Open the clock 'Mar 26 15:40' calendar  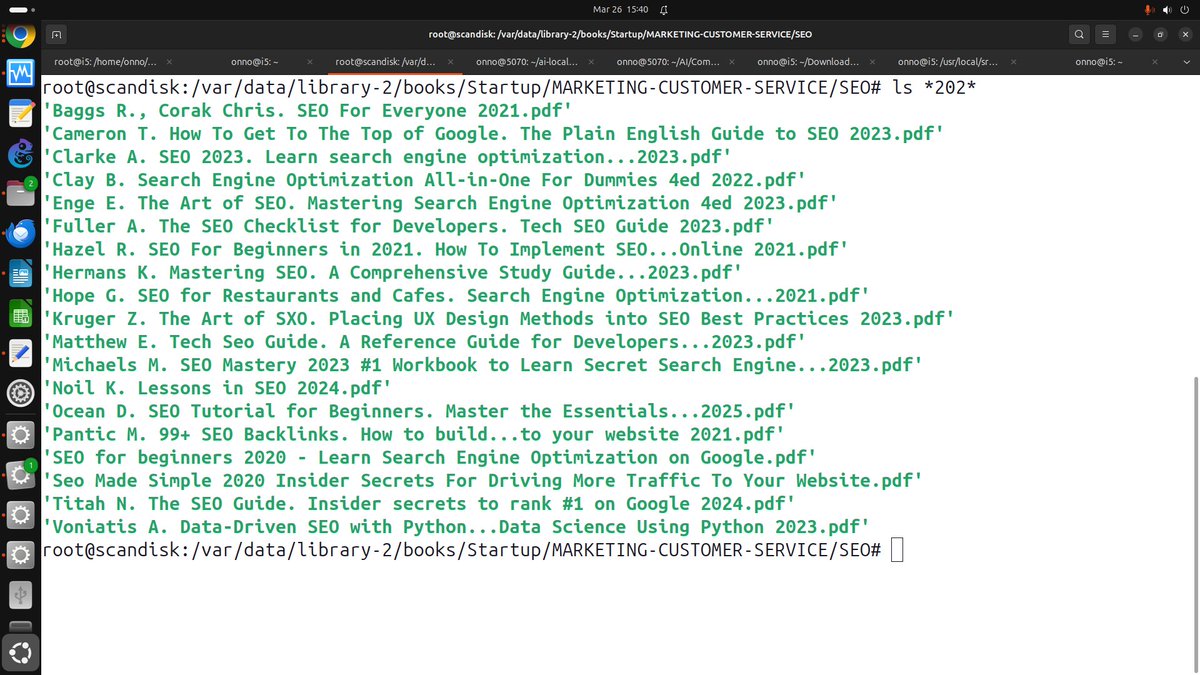pos(621,9)
